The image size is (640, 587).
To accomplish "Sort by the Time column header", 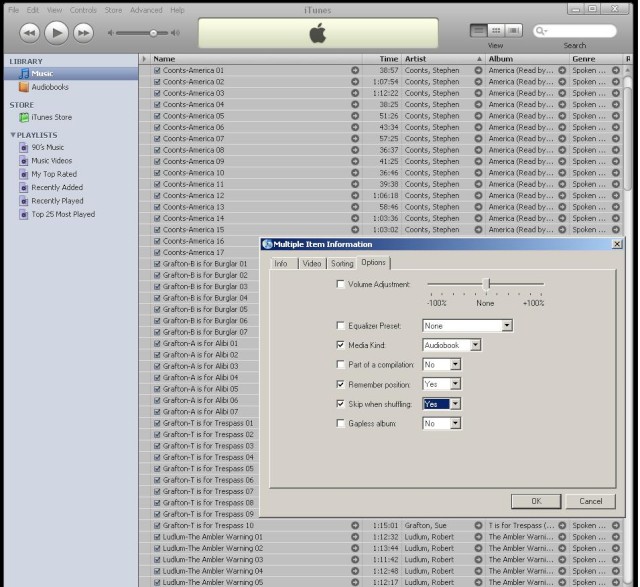I will pyautogui.click(x=382, y=59).
